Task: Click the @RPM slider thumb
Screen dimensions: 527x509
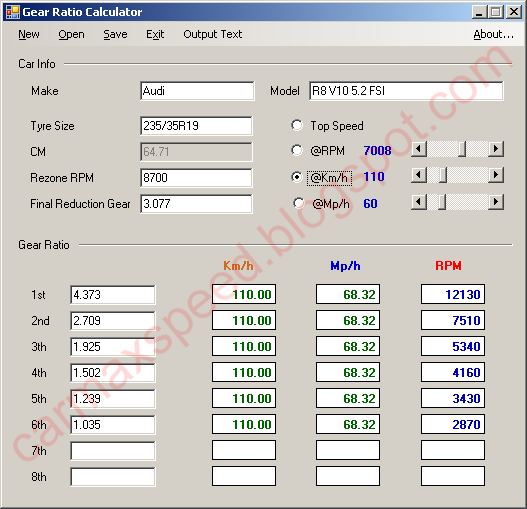Action: tap(462, 149)
